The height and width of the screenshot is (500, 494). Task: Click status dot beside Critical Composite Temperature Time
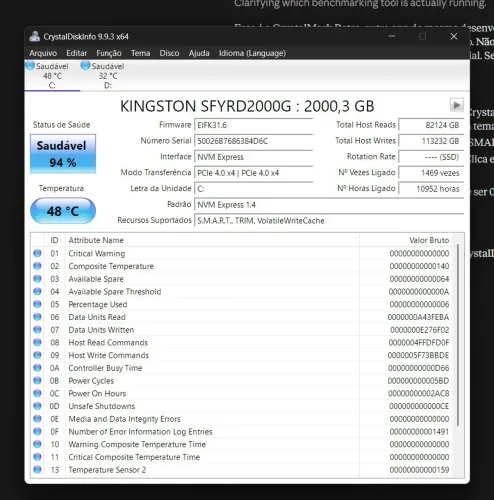(x=37, y=457)
